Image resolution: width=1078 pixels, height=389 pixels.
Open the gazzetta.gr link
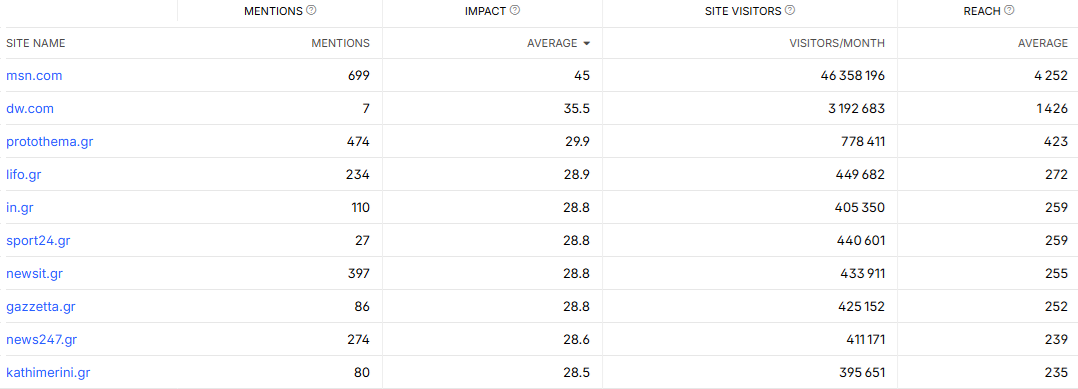coord(41,307)
